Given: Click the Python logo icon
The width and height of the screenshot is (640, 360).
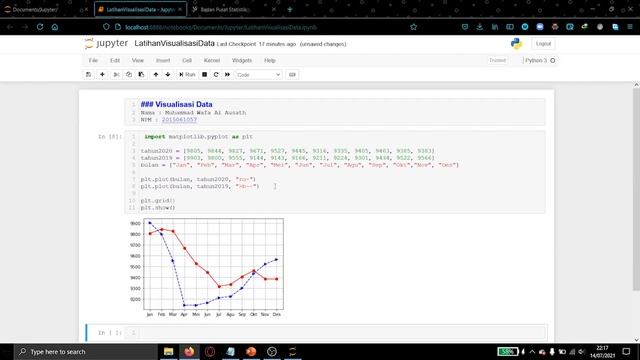Looking at the screenshot, I should coord(516,44).
